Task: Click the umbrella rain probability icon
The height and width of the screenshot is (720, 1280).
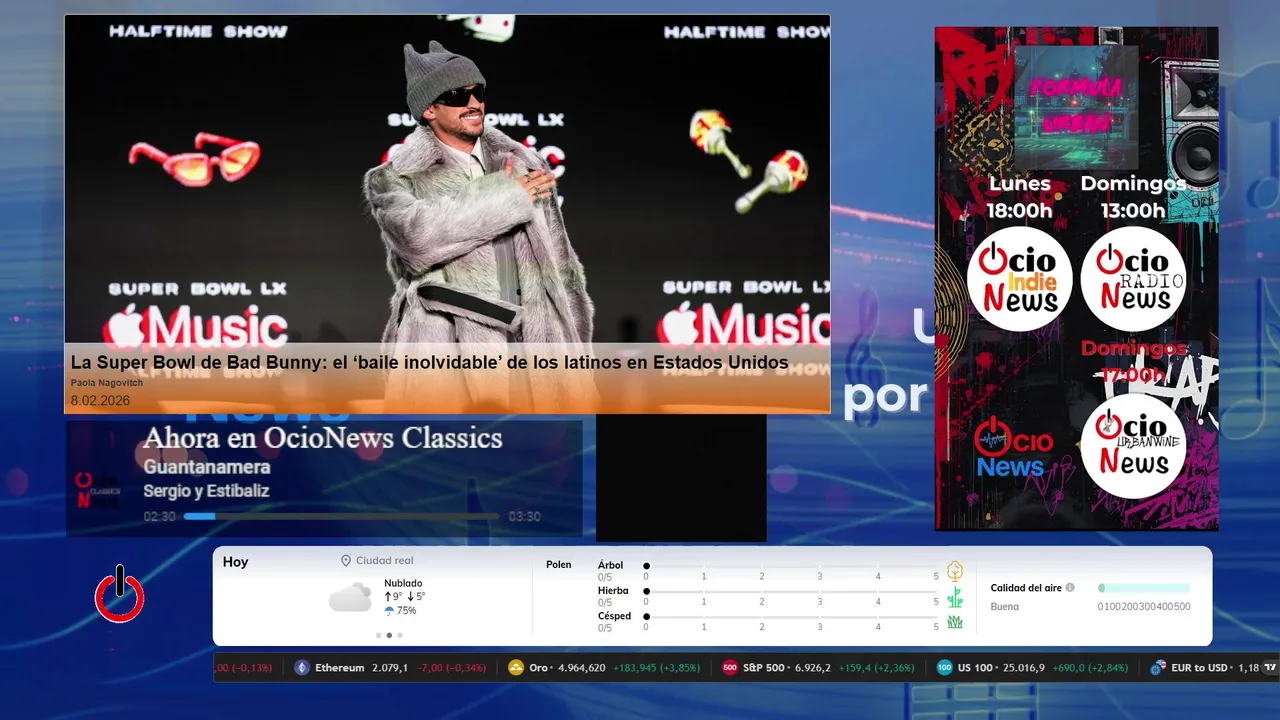Action: pos(389,611)
